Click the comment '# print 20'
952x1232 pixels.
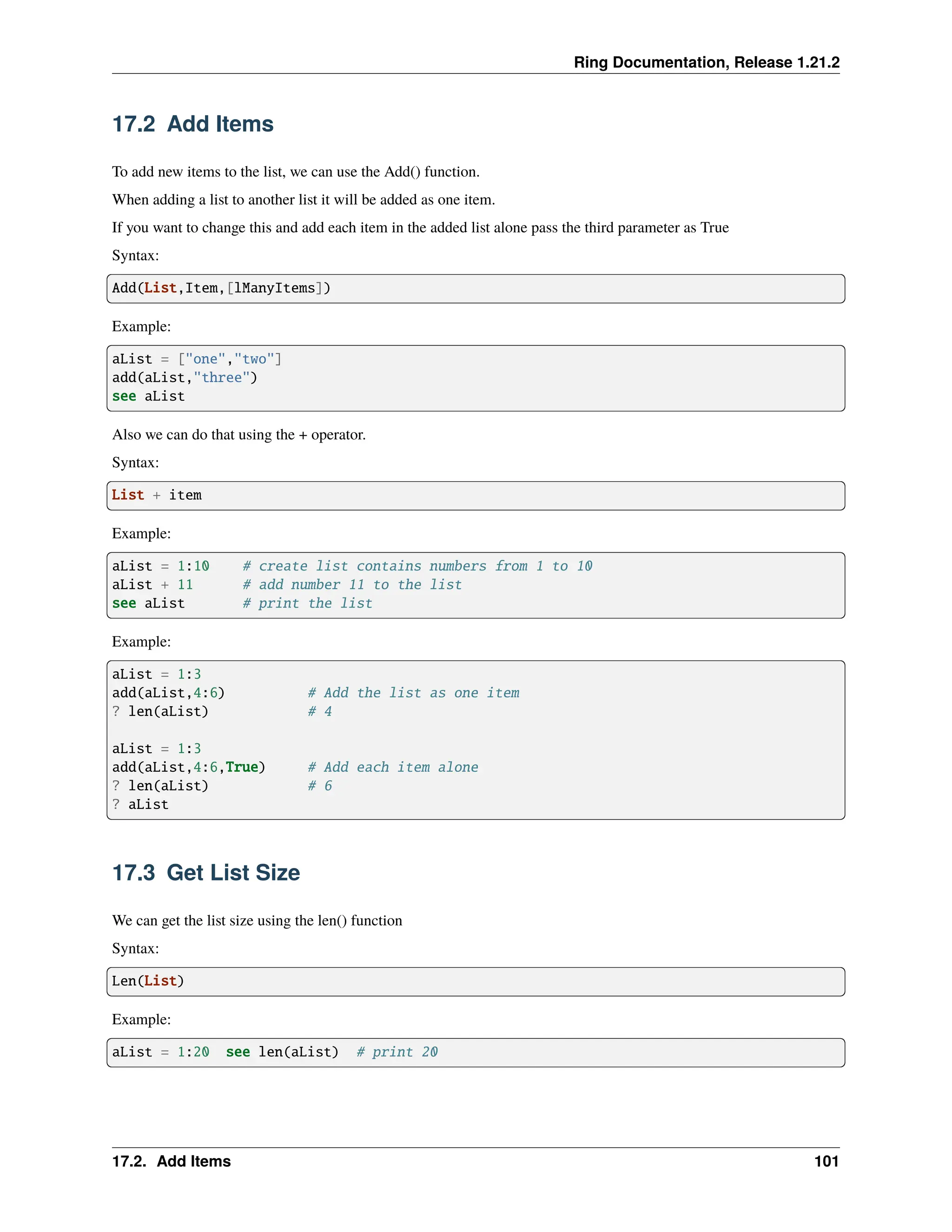point(397,1053)
